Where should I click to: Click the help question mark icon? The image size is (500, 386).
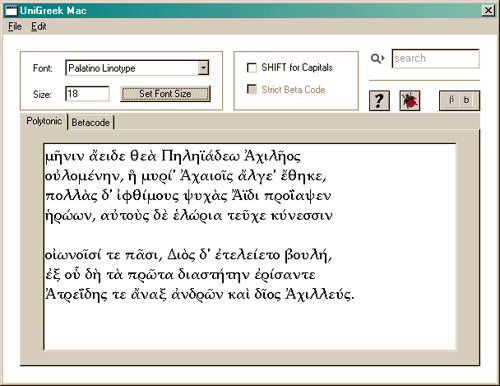point(379,101)
